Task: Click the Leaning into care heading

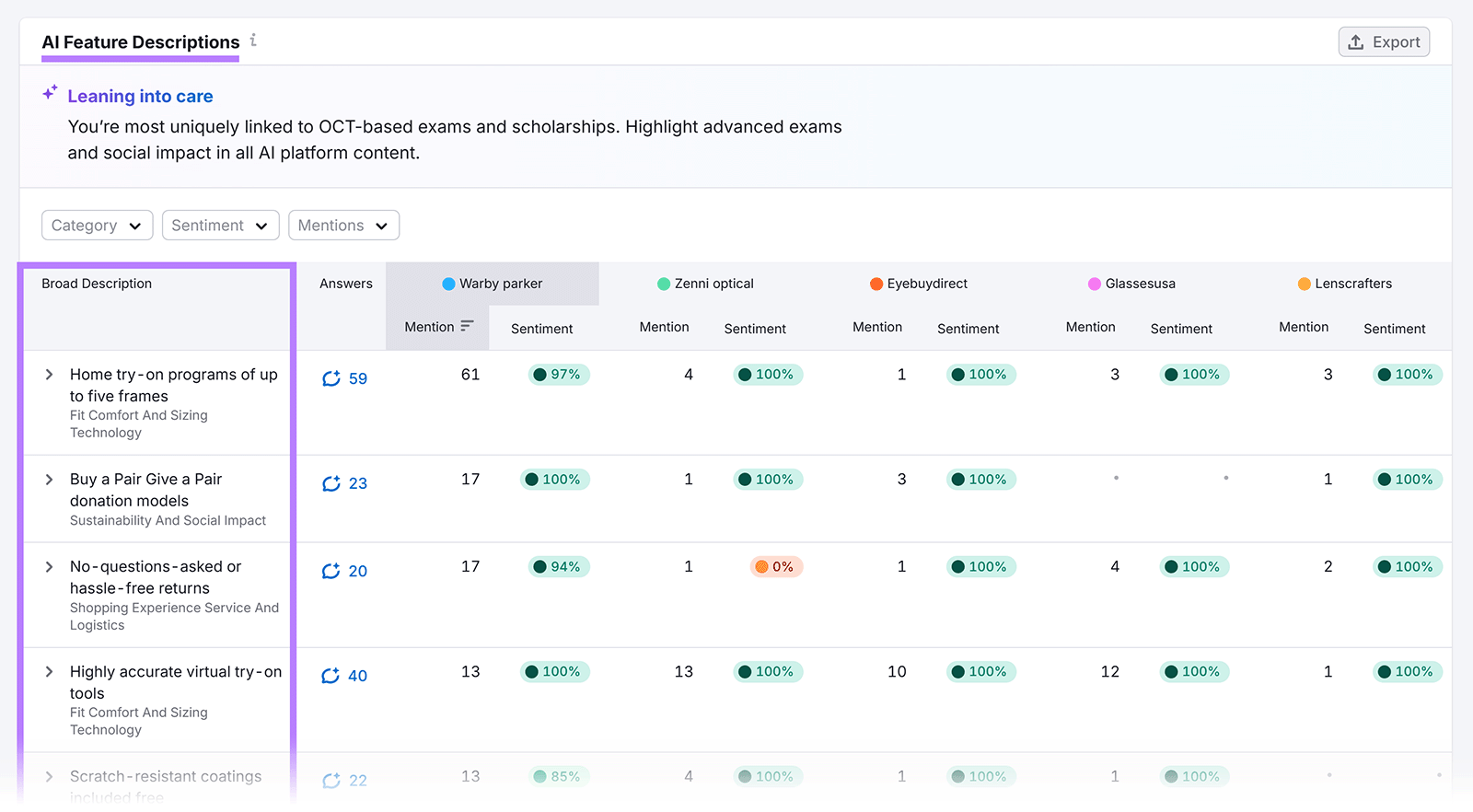Action: (x=140, y=97)
